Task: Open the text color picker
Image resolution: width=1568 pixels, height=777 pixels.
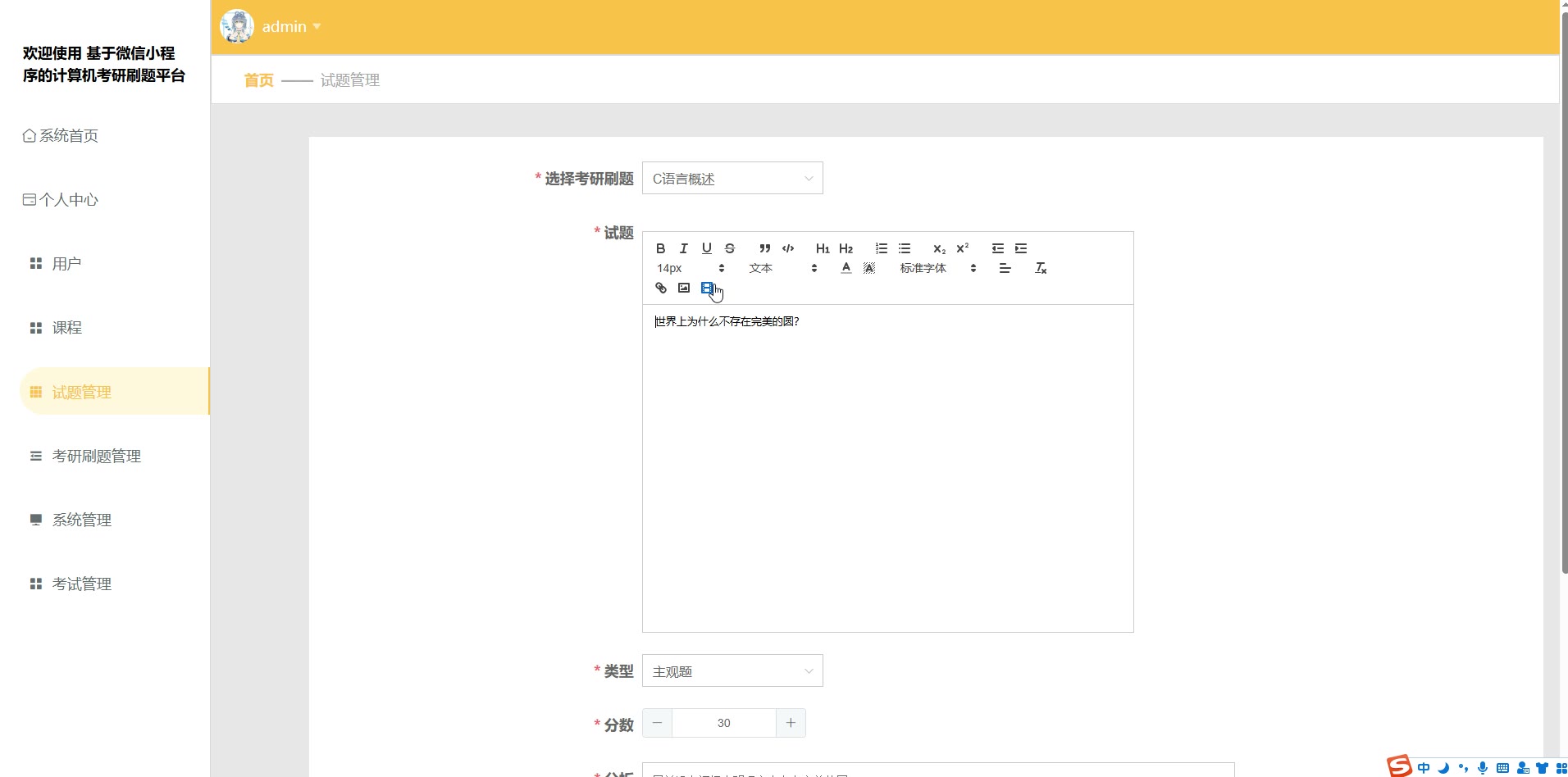Action: point(846,268)
